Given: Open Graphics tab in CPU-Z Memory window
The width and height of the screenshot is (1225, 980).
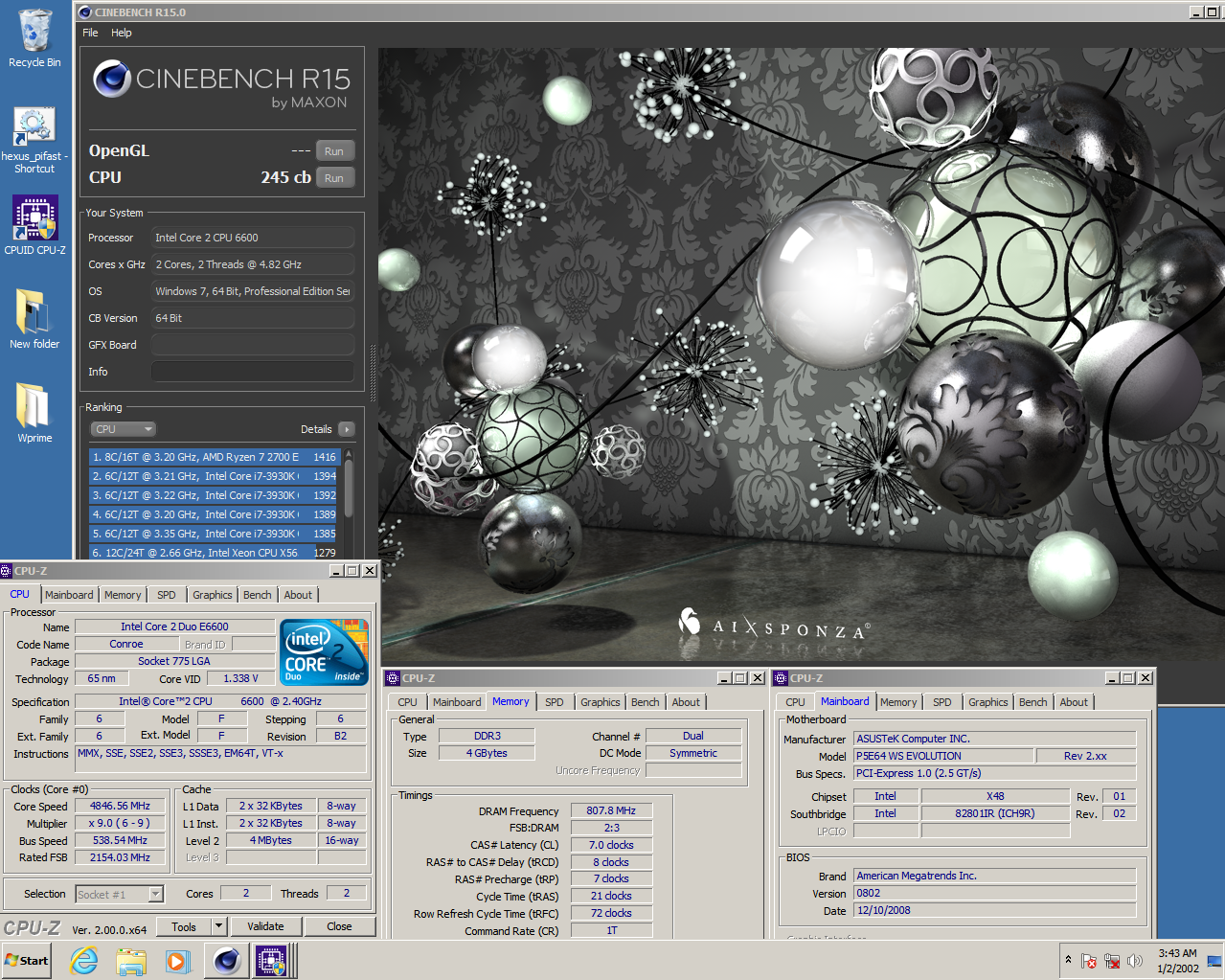Looking at the screenshot, I should [601, 702].
